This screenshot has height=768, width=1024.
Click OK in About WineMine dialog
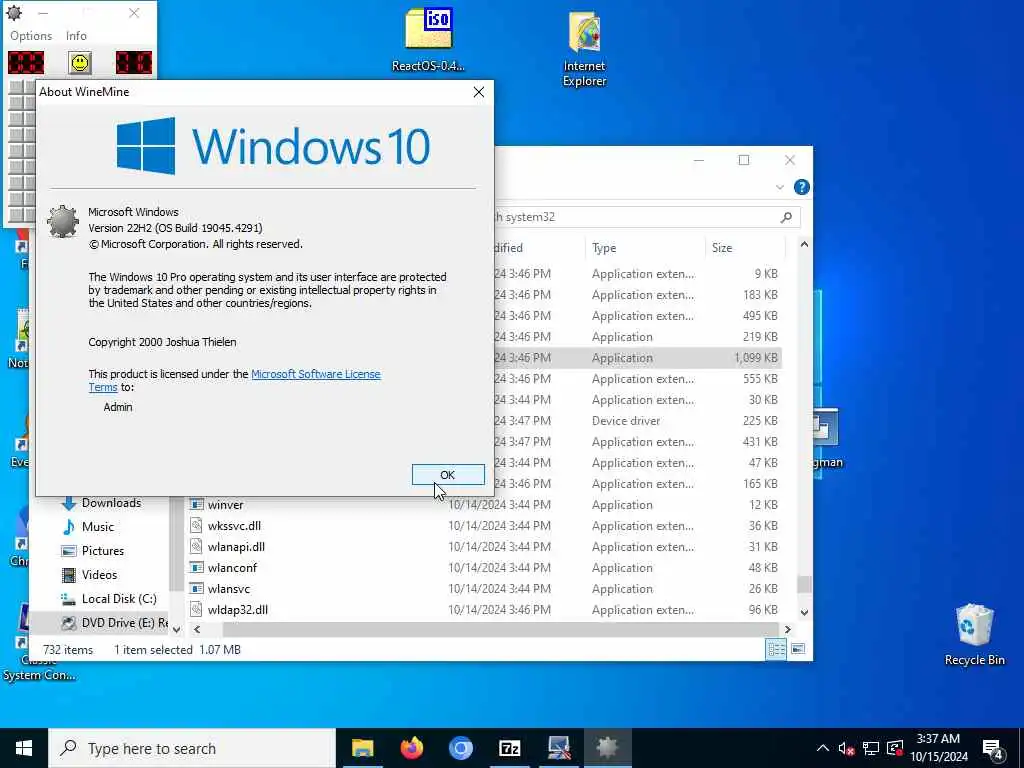[x=448, y=475]
